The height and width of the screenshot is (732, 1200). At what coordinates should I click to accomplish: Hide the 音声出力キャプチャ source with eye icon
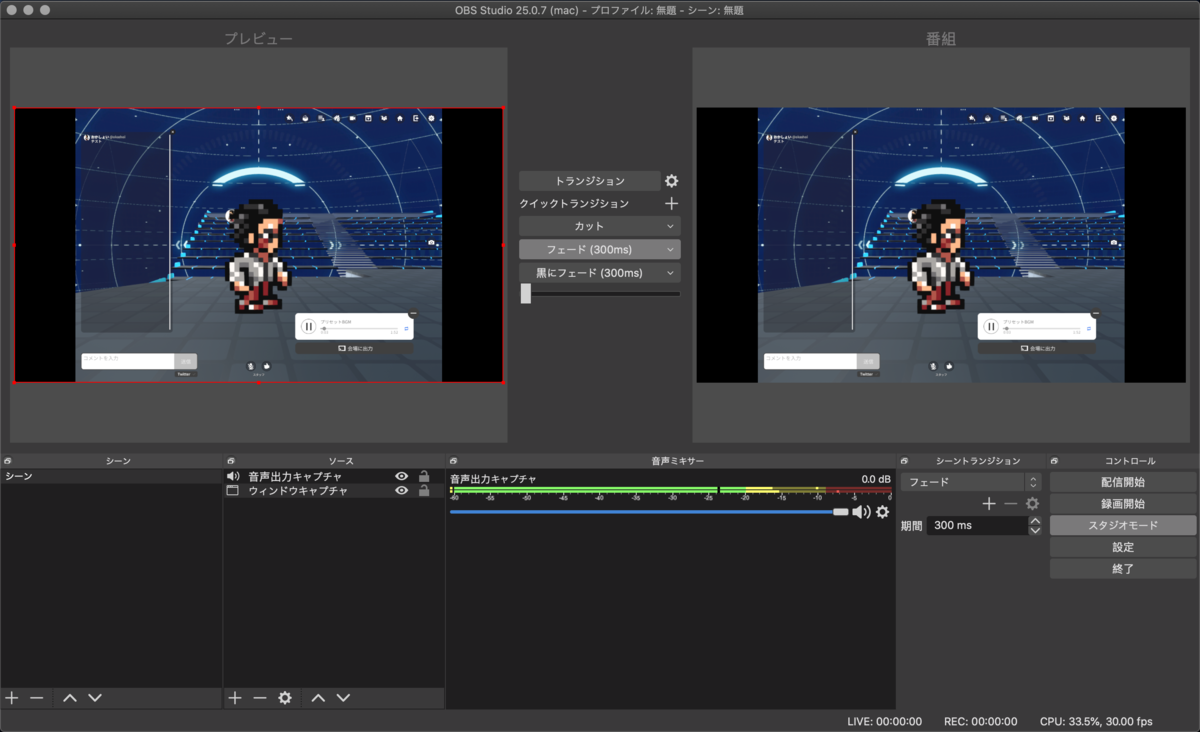coord(401,477)
